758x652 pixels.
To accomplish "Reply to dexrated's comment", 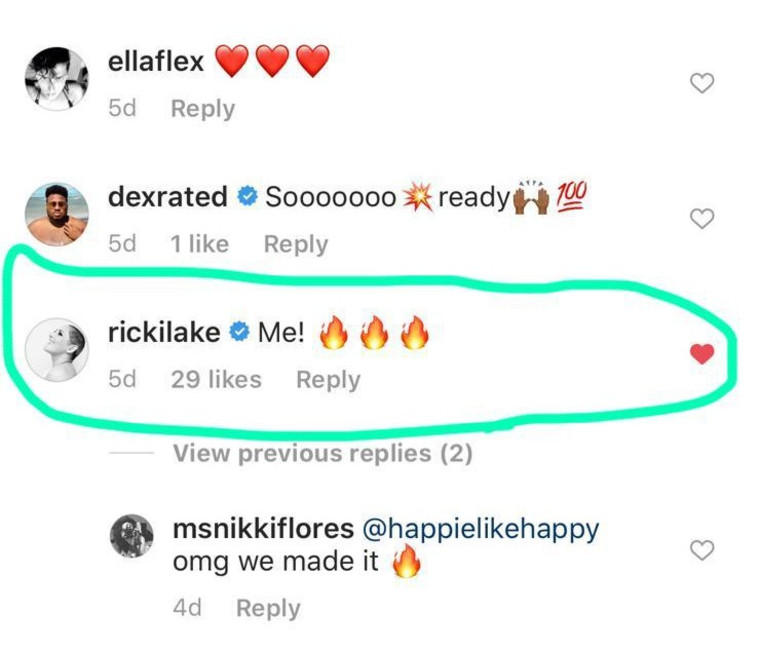I will pos(295,244).
